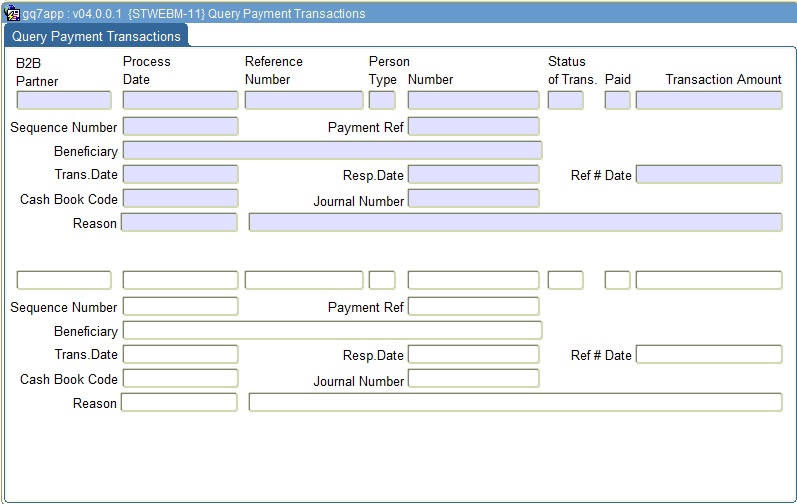Click the second record's Resp.Date field

[x=473, y=354]
